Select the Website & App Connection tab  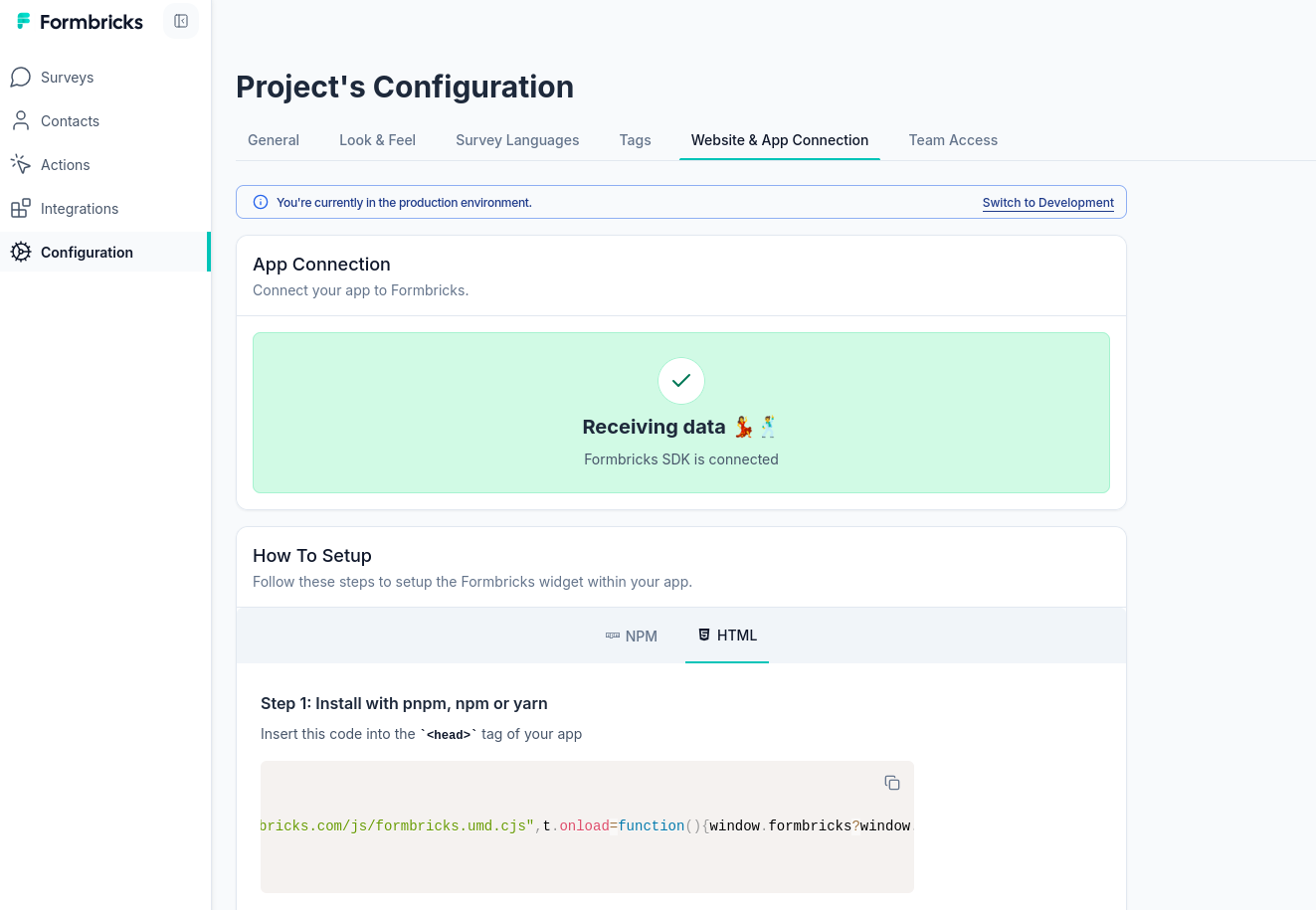tap(780, 140)
